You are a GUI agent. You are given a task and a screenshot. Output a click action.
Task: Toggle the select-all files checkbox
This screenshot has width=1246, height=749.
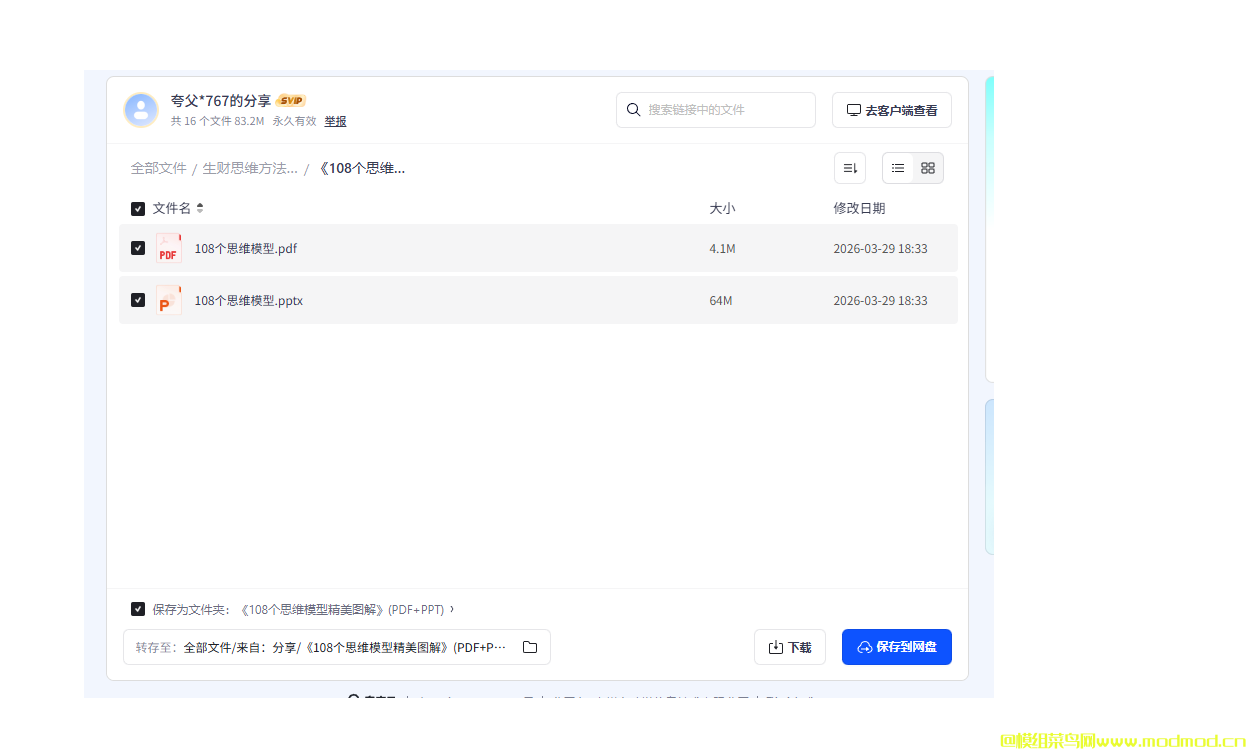point(138,209)
